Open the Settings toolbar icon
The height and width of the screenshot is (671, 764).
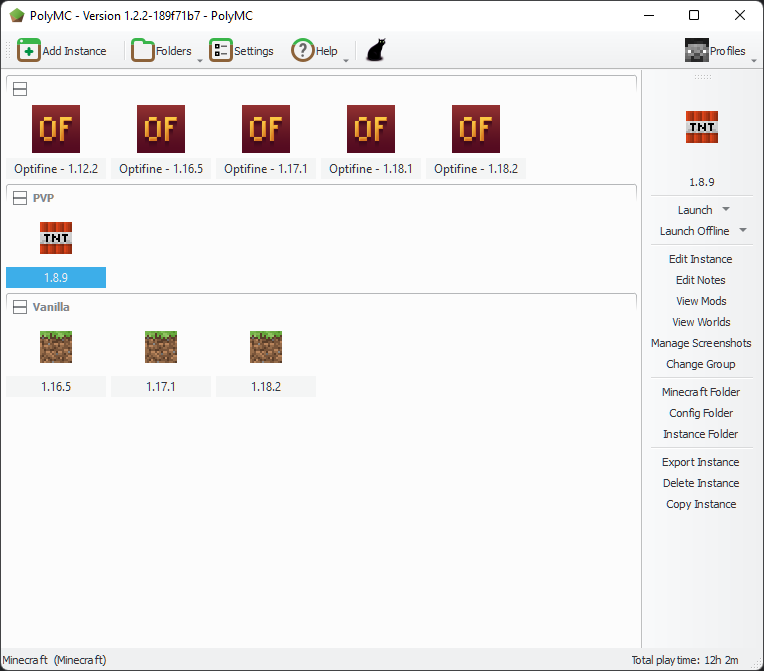click(221, 50)
